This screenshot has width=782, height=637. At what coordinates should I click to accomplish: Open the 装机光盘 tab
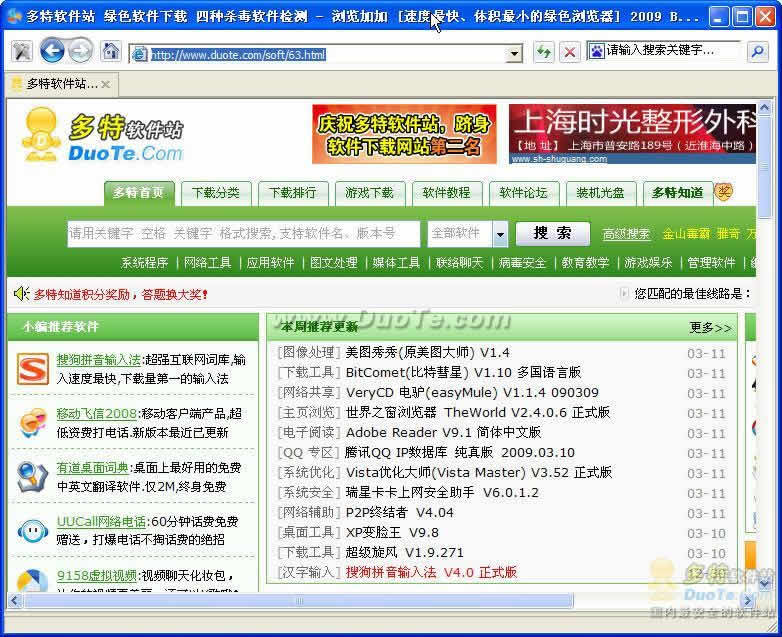[x=600, y=193]
